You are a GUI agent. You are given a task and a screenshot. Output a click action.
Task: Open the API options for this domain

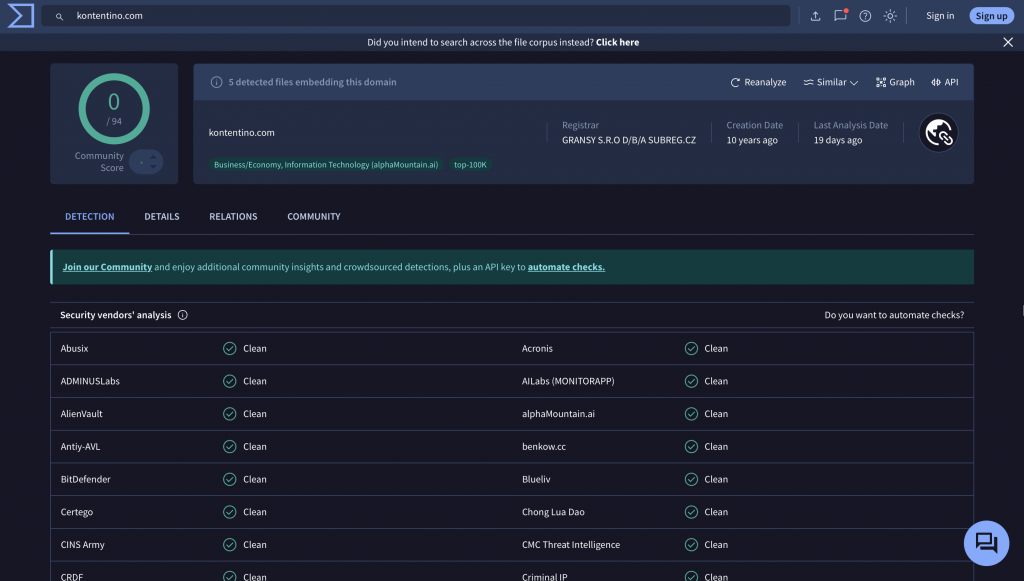coord(943,82)
